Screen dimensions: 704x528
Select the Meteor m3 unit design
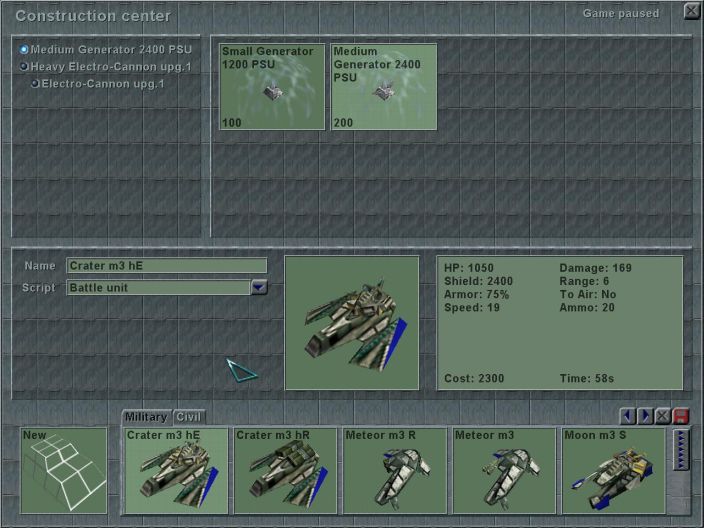pos(504,471)
